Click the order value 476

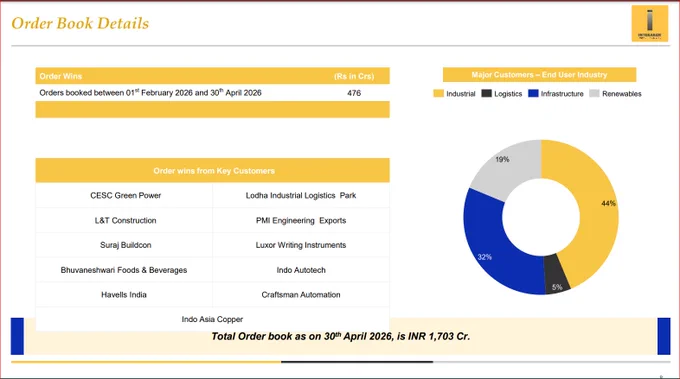354,93
